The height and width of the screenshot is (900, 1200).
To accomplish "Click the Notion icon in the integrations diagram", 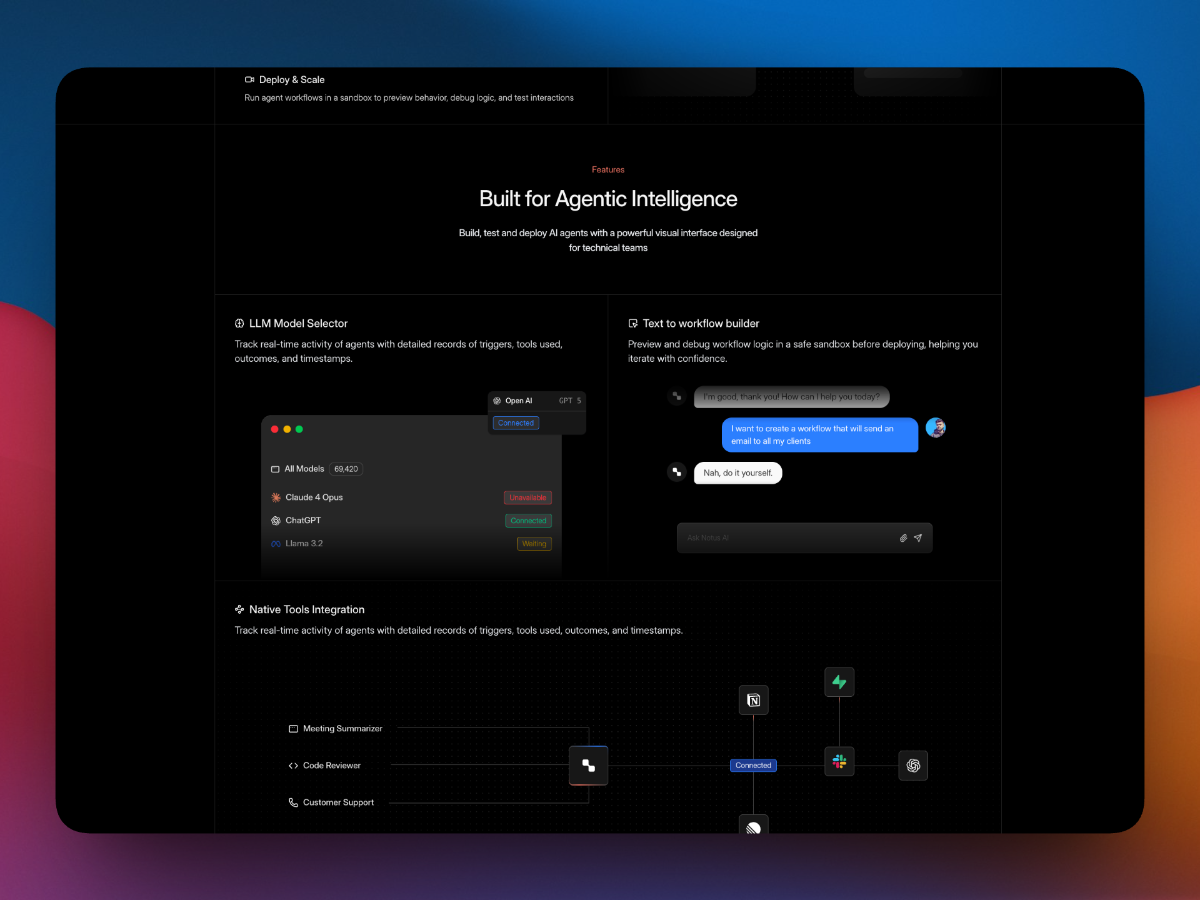I will (753, 700).
